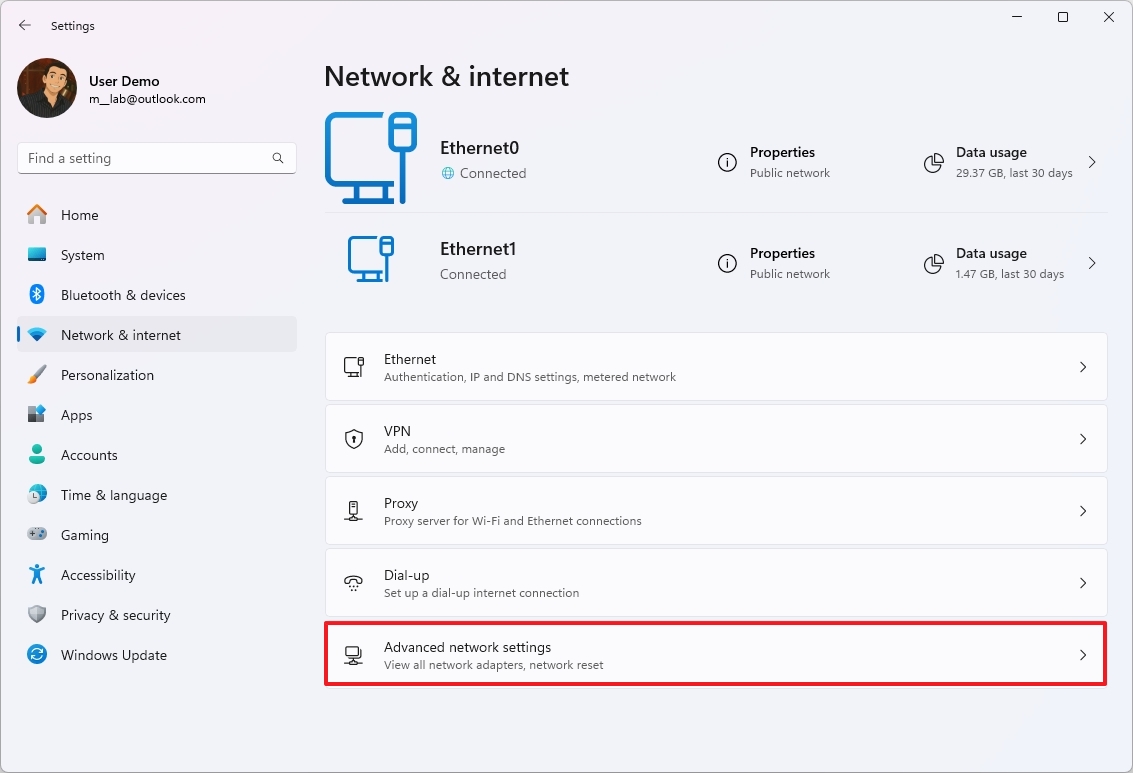Click the Find a setting input box
1133x773 pixels.
coord(150,158)
